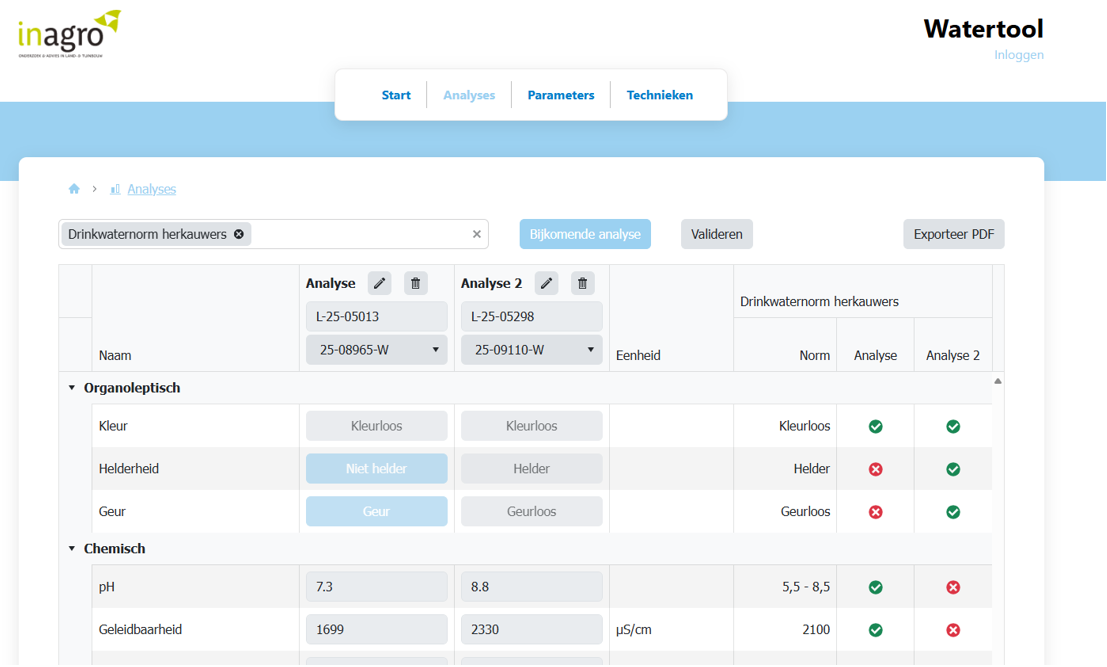Toggle the highlighted Geur button

pyautogui.click(x=376, y=511)
